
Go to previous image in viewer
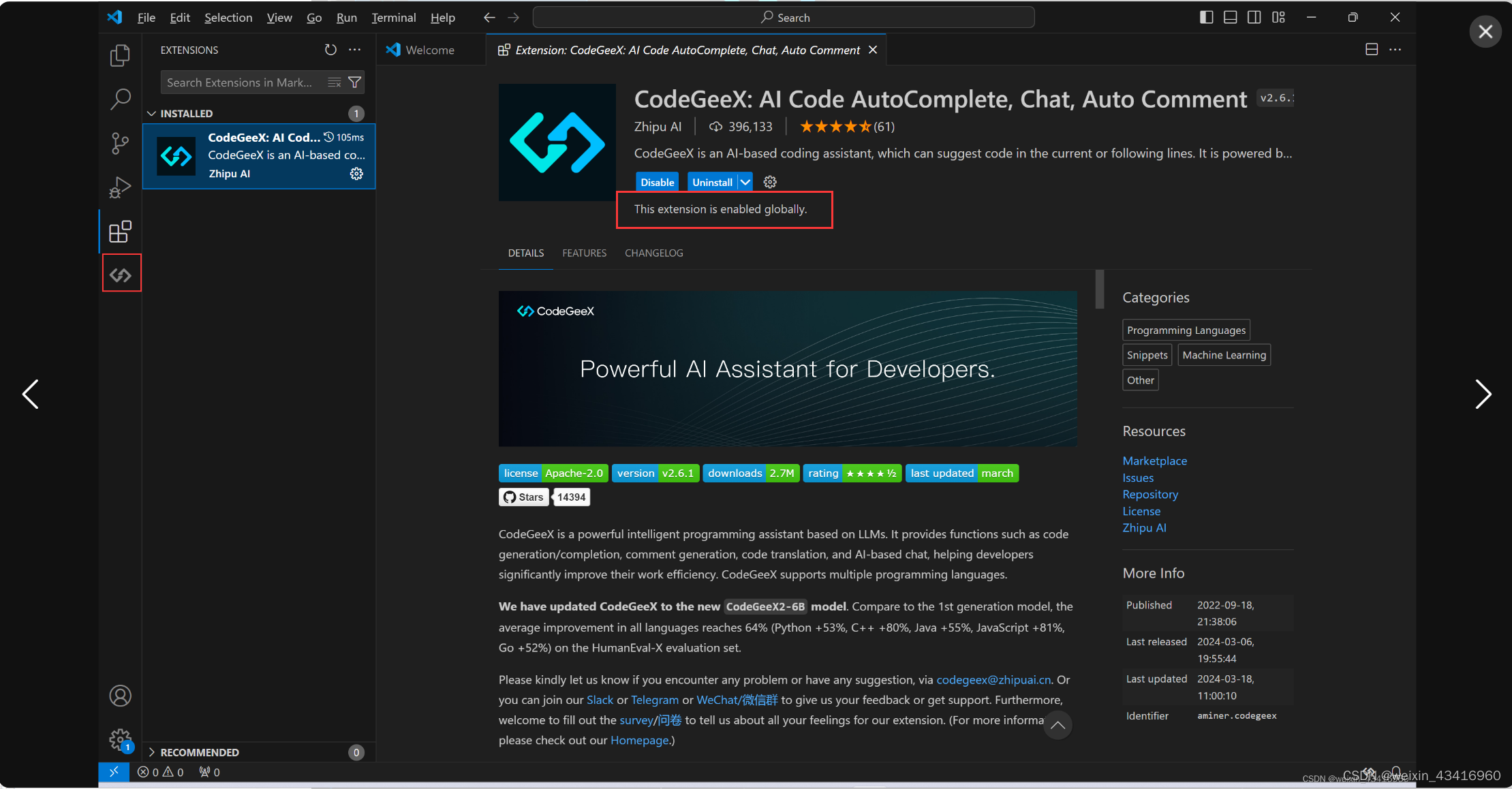[31, 394]
